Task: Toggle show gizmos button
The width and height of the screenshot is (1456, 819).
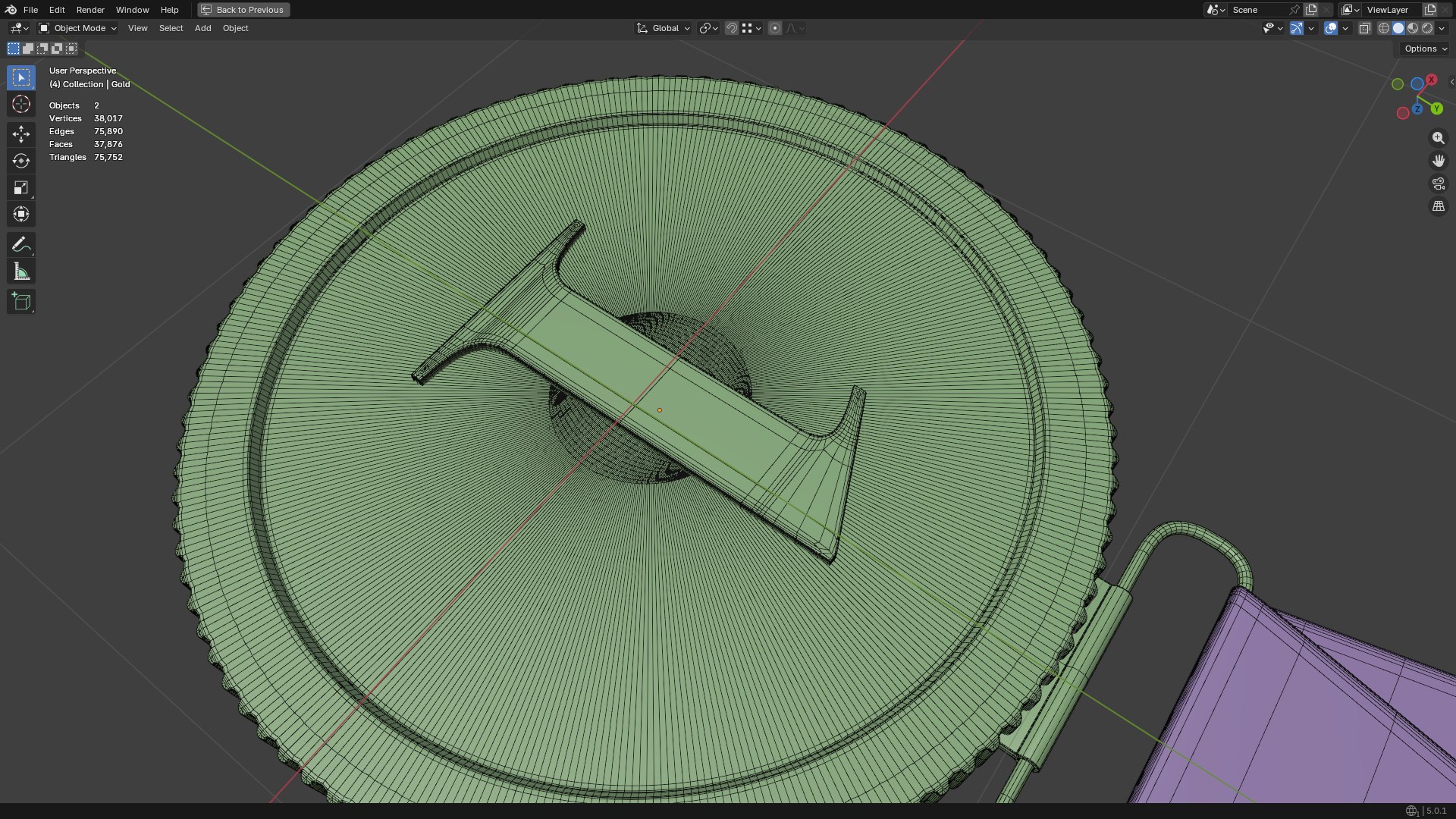Action: click(1297, 28)
